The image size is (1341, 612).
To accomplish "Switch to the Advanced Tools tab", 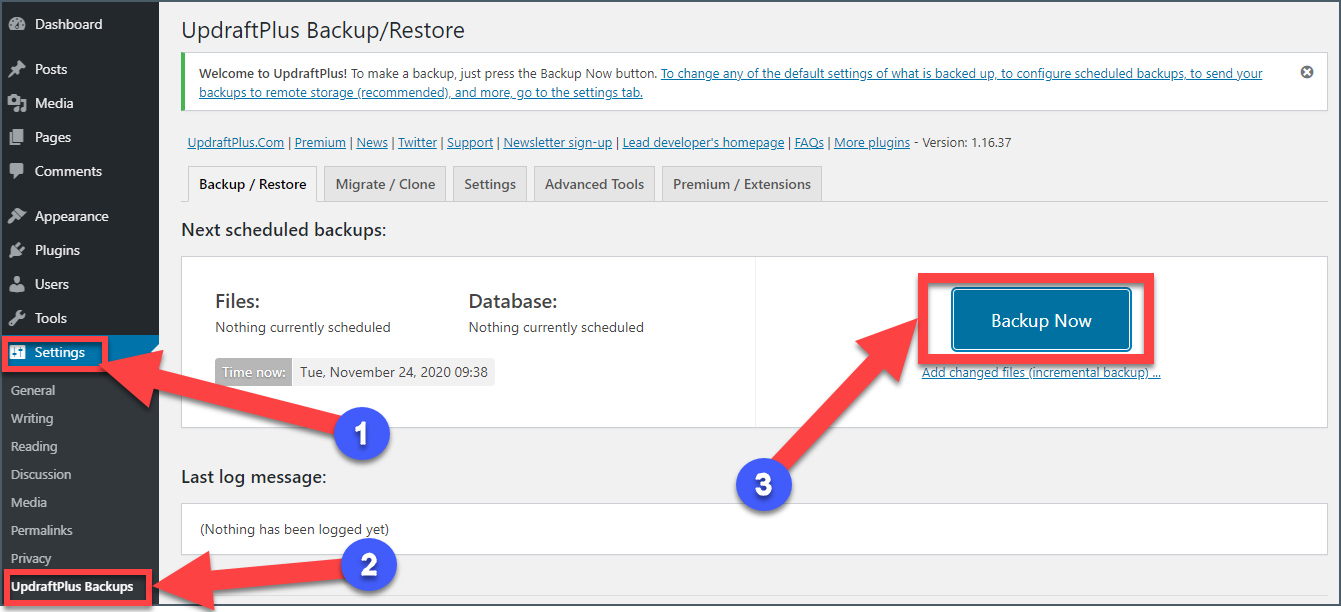I will pos(594,184).
